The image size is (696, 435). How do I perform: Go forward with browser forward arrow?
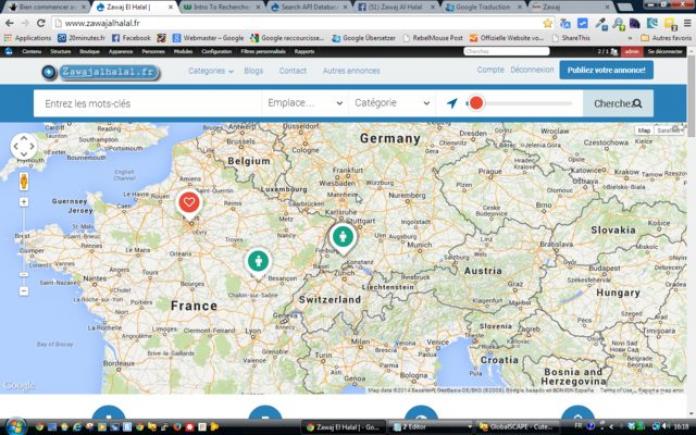25,23
